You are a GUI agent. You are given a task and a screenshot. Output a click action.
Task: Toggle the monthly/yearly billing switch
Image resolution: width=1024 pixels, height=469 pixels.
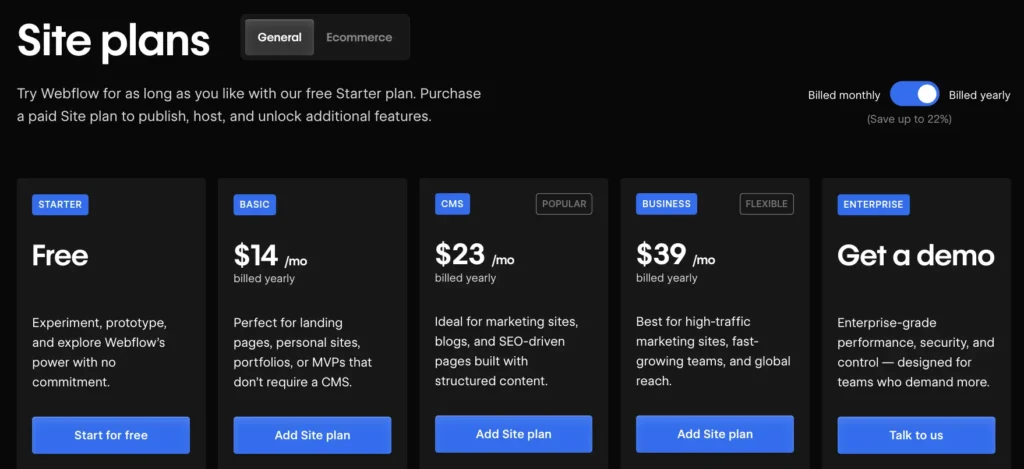point(914,95)
